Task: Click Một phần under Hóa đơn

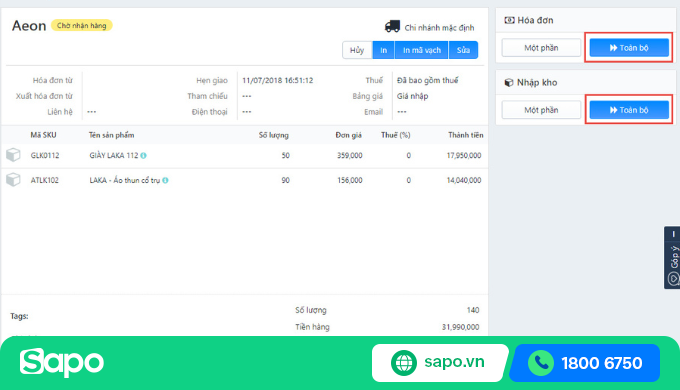Action: (541, 48)
